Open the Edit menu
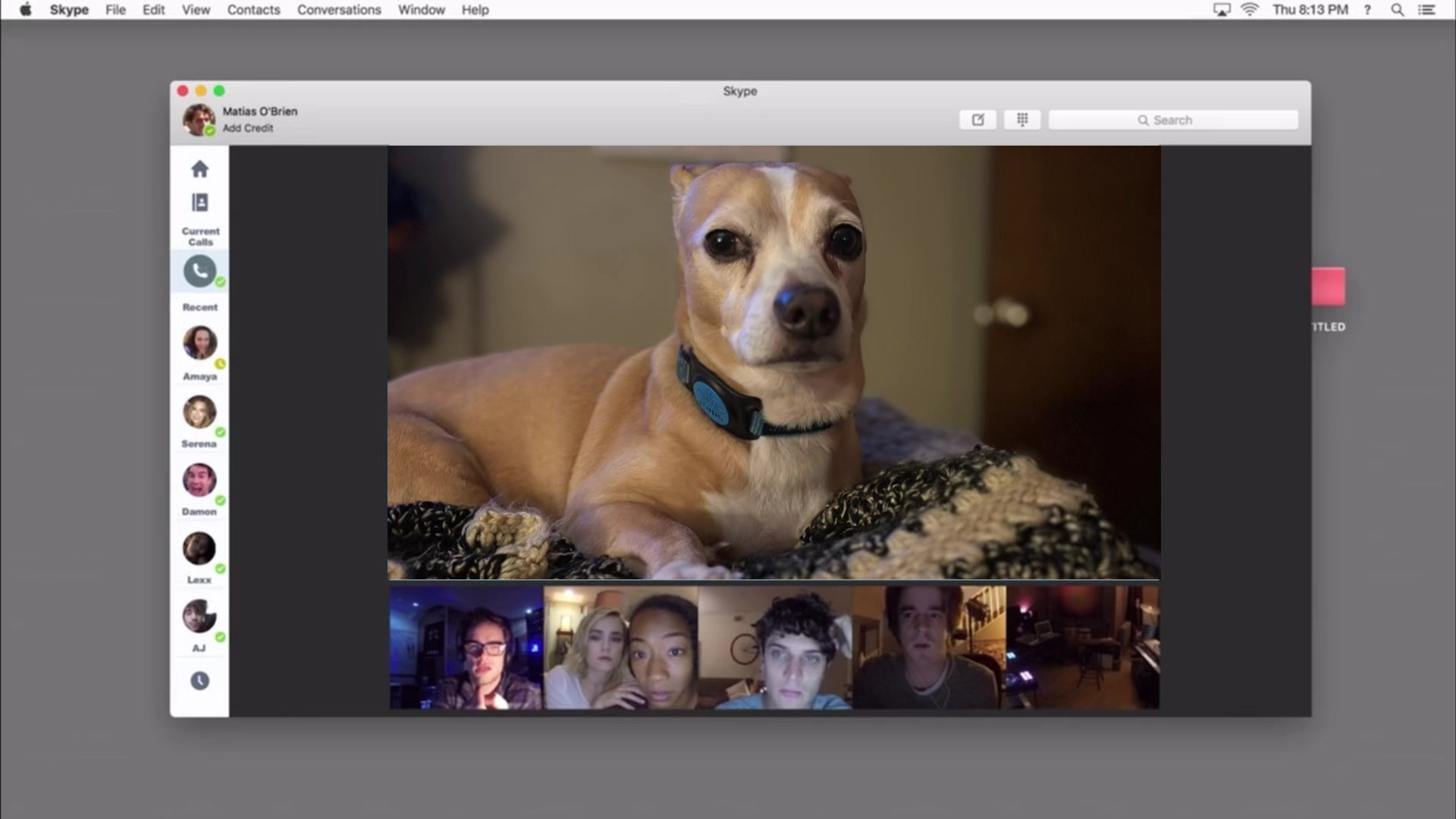 [x=153, y=10]
